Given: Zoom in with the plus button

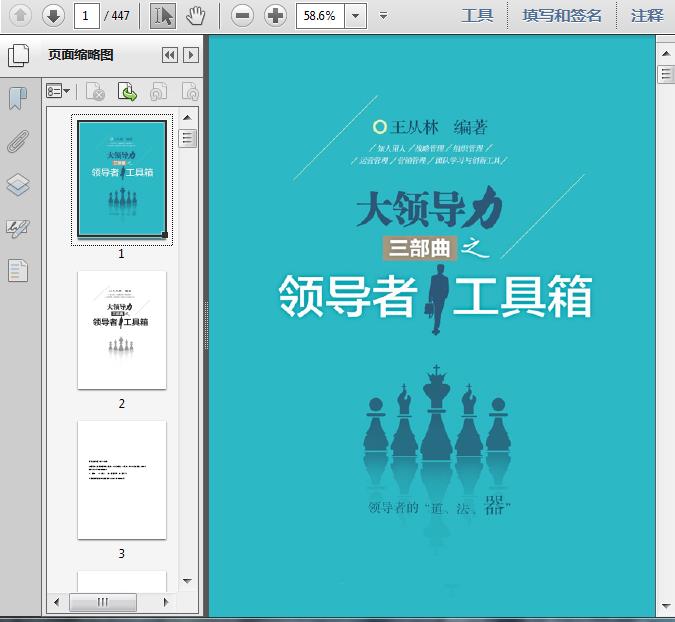Looking at the screenshot, I should [275, 16].
